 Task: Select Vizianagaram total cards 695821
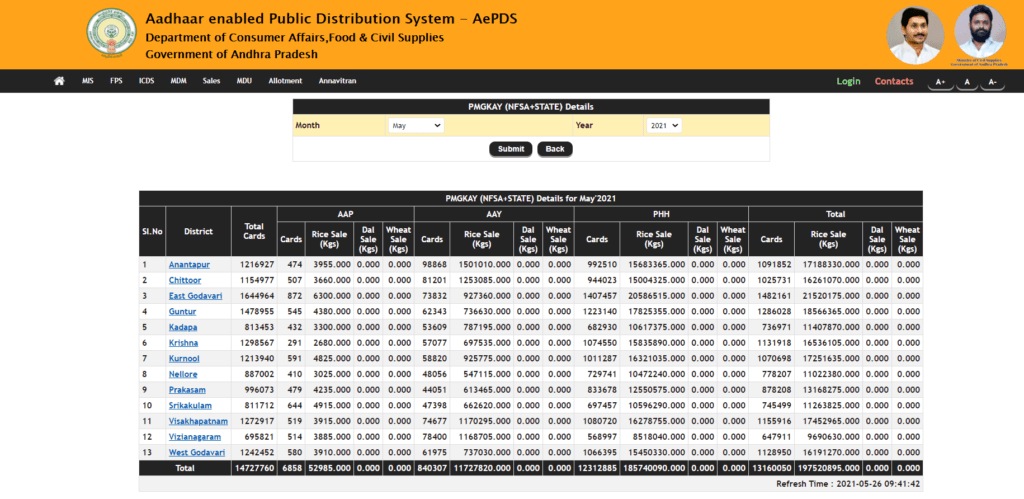point(259,437)
